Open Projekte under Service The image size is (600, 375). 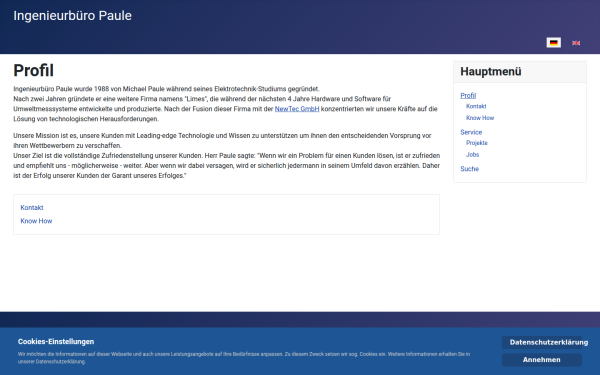click(x=477, y=143)
